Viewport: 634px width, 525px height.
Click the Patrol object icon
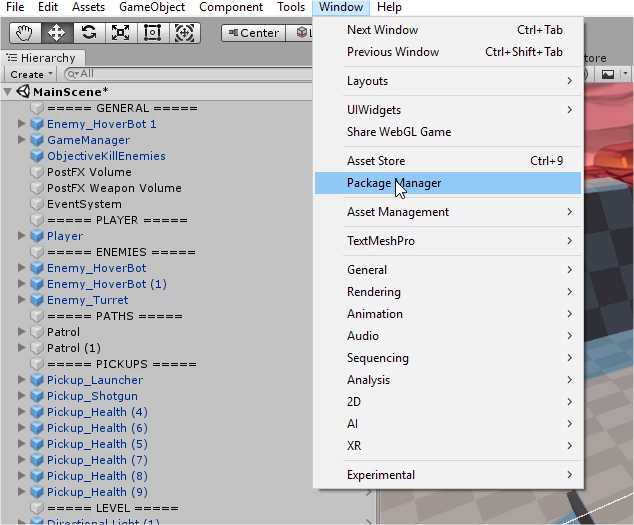click(x=37, y=332)
